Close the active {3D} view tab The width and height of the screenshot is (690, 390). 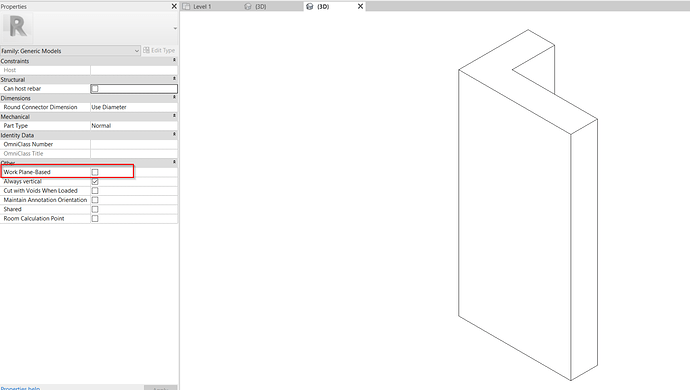pyautogui.click(x=360, y=6)
